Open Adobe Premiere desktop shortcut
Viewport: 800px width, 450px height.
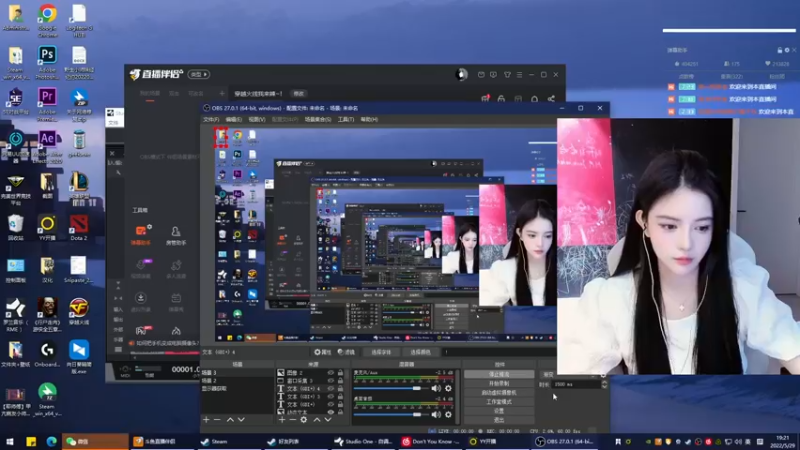pyautogui.click(x=47, y=104)
